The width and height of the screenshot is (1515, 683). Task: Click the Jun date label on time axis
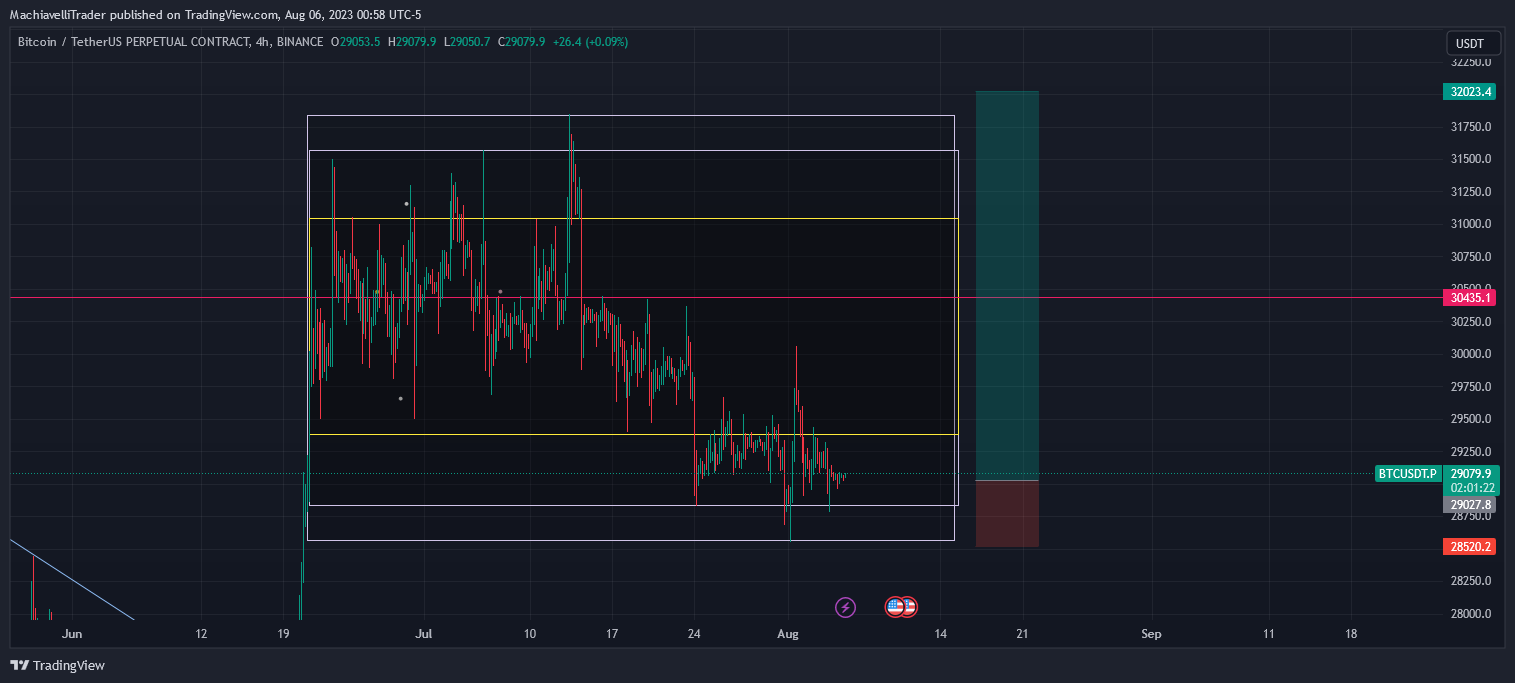tap(71, 633)
